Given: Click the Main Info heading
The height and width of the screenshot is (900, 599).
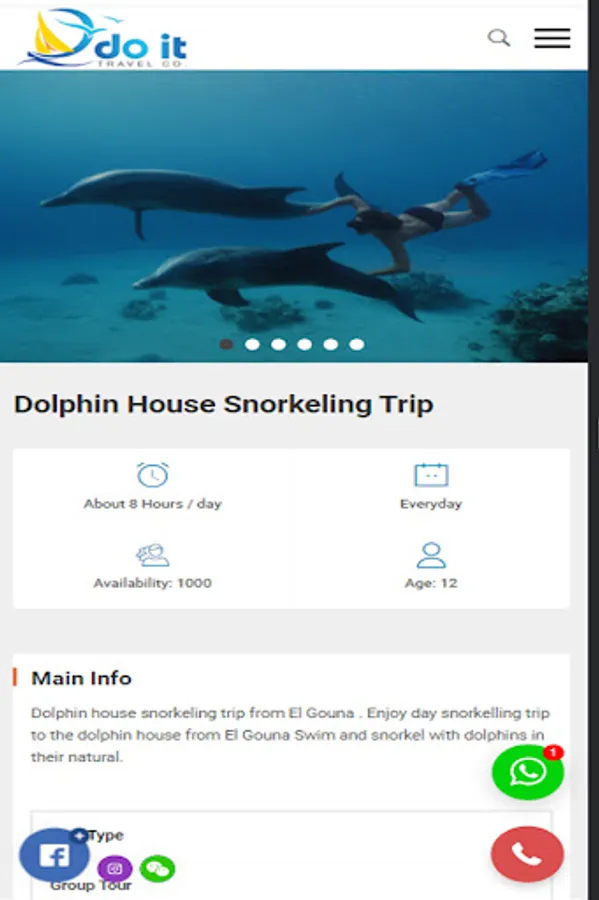Looking at the screenshot, I should click(81, 678).
